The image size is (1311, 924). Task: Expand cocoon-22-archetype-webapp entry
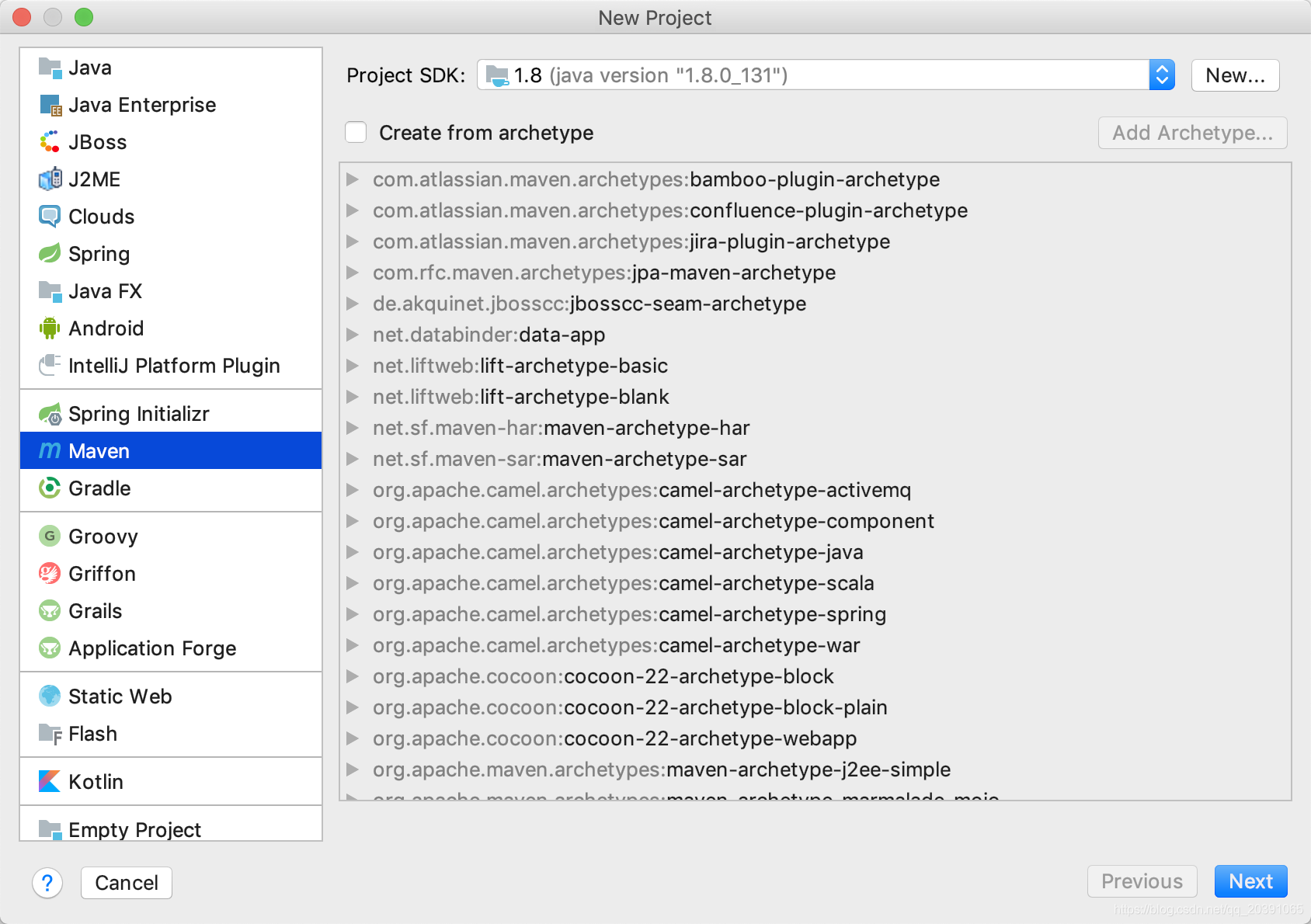(353, 738)
